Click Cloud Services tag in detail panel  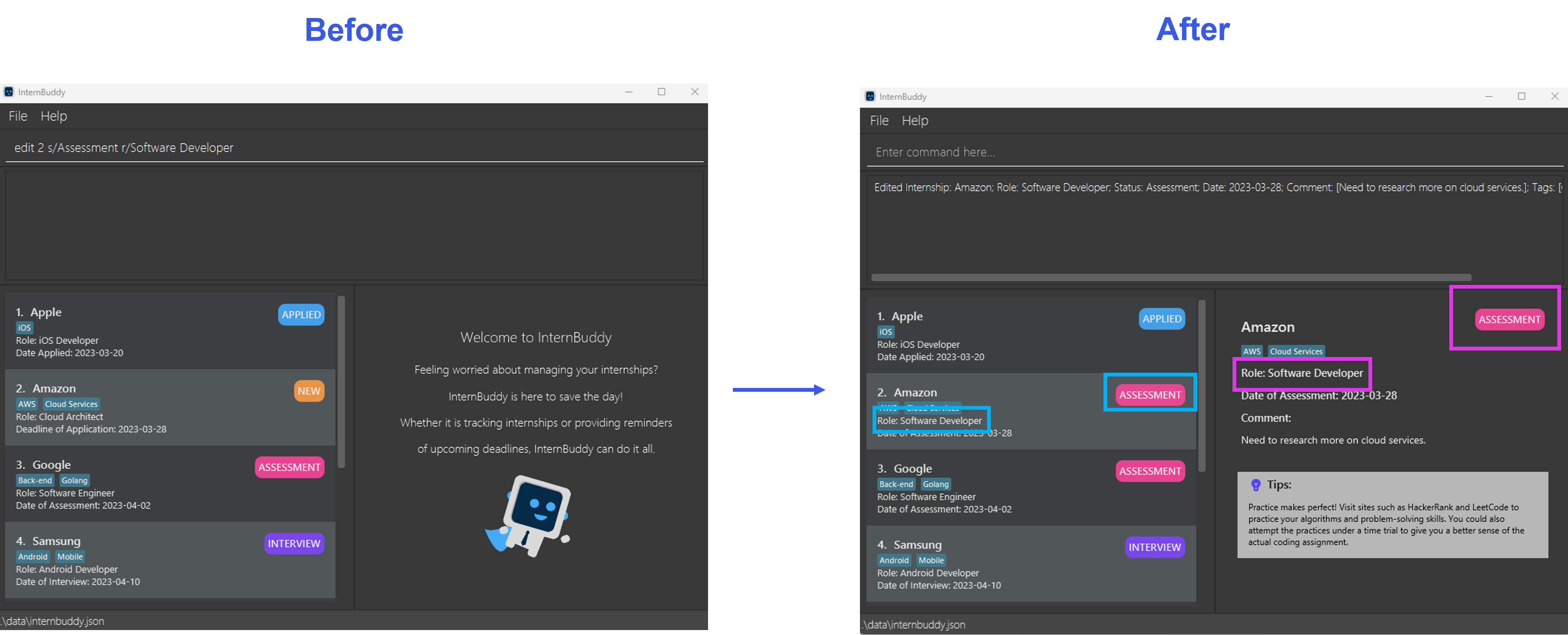(x=1296, y=351)
